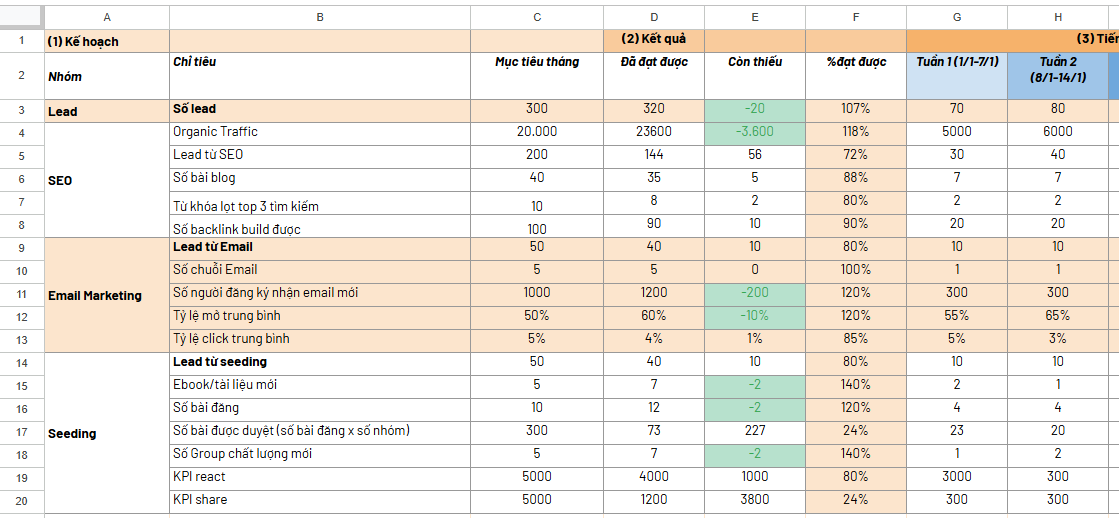
Task: Click the select-all corner box
Action: [22, 17]
